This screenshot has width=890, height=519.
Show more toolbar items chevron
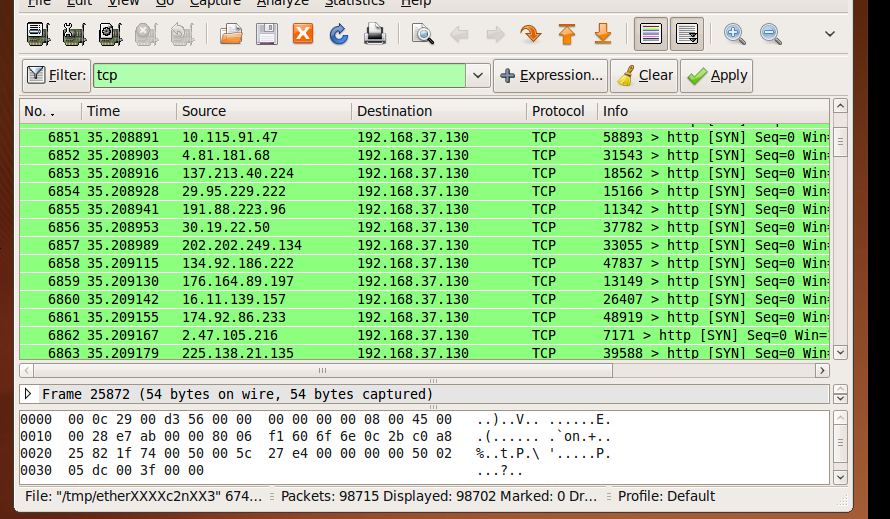(830, 34)
